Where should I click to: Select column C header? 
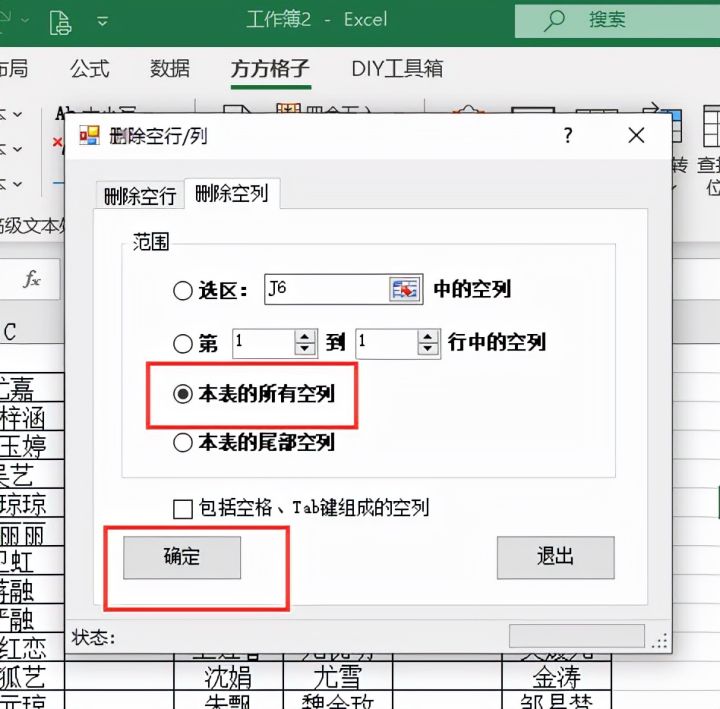click(x=10, y=332)
